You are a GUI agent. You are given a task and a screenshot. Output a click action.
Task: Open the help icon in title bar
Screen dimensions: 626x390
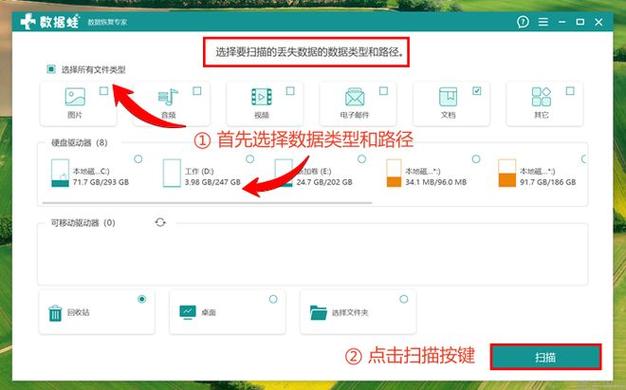[x=523, y=22]
